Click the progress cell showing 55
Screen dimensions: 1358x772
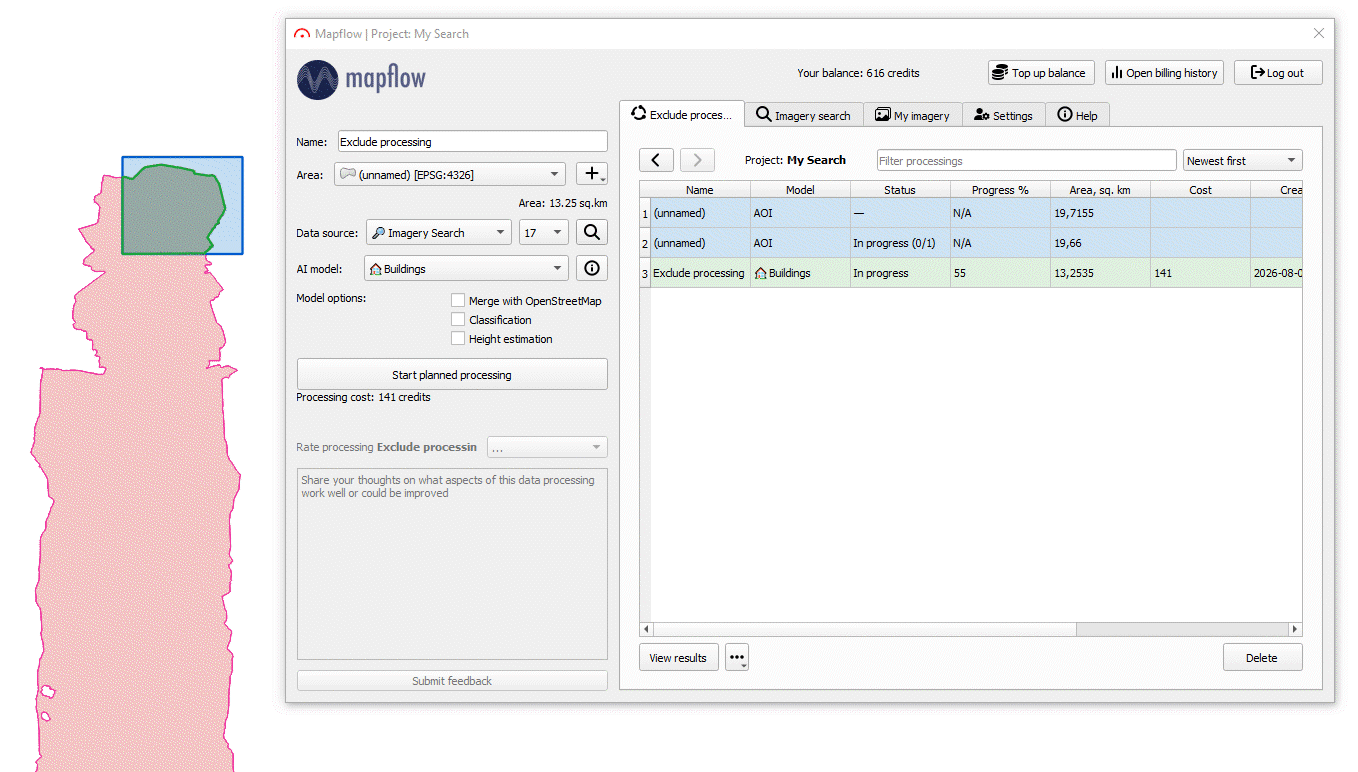1000,273
